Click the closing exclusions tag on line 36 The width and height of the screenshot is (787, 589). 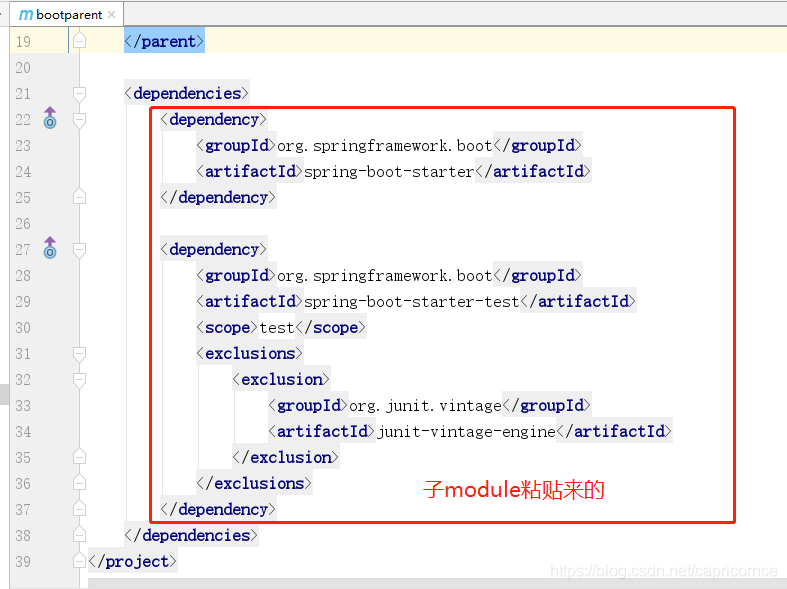tap(254, 484)
